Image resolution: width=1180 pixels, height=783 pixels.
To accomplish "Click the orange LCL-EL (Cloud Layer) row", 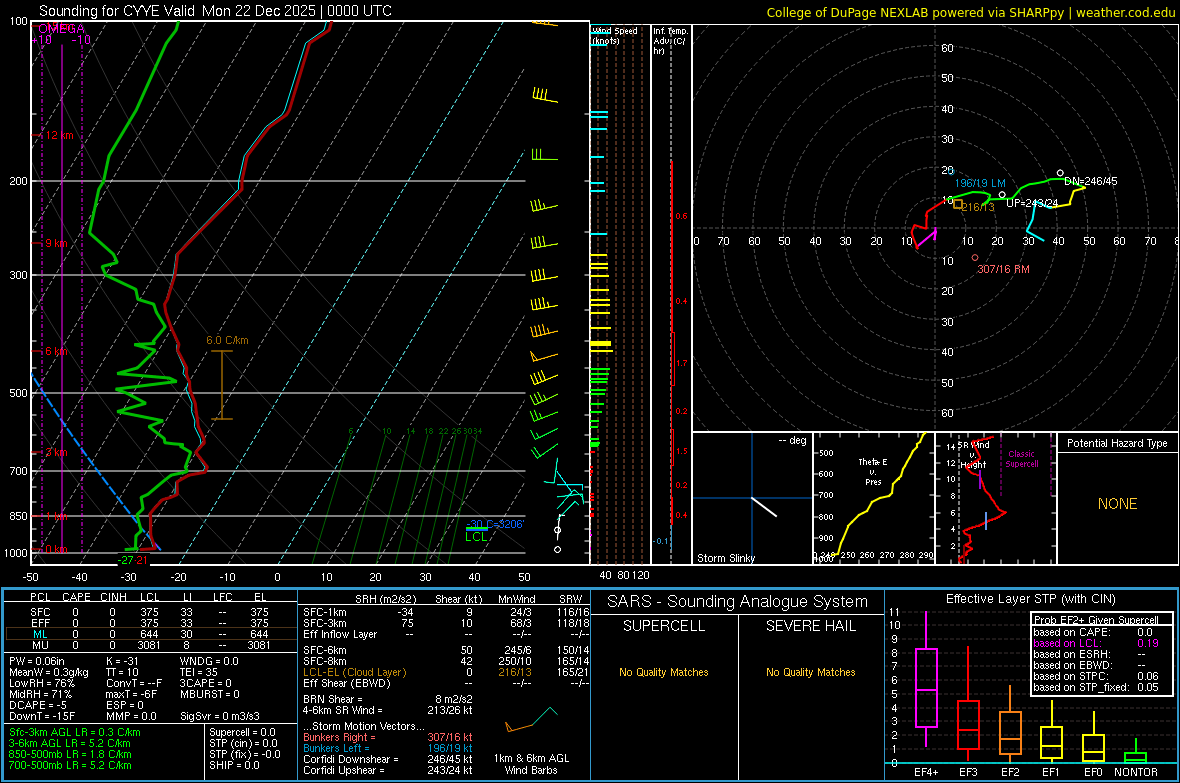I will [446, 672].
